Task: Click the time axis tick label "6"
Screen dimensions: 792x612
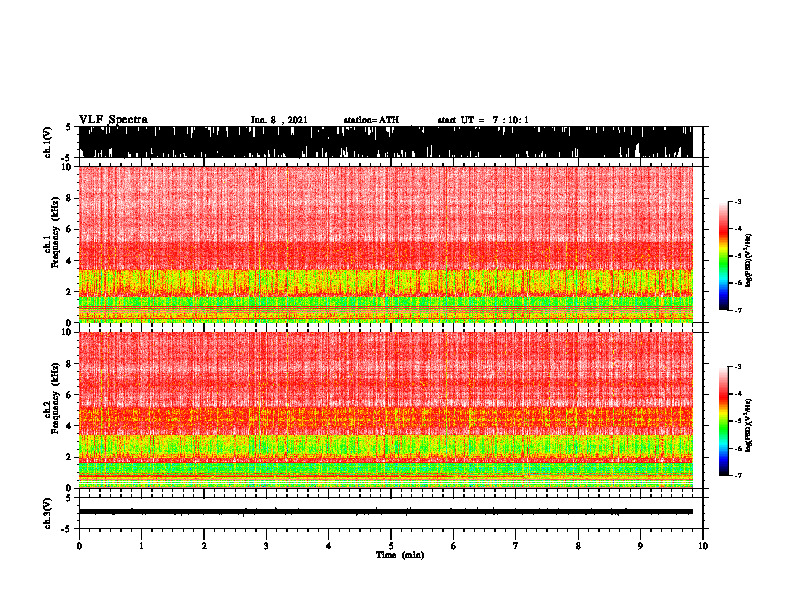Action: point(454,546)
